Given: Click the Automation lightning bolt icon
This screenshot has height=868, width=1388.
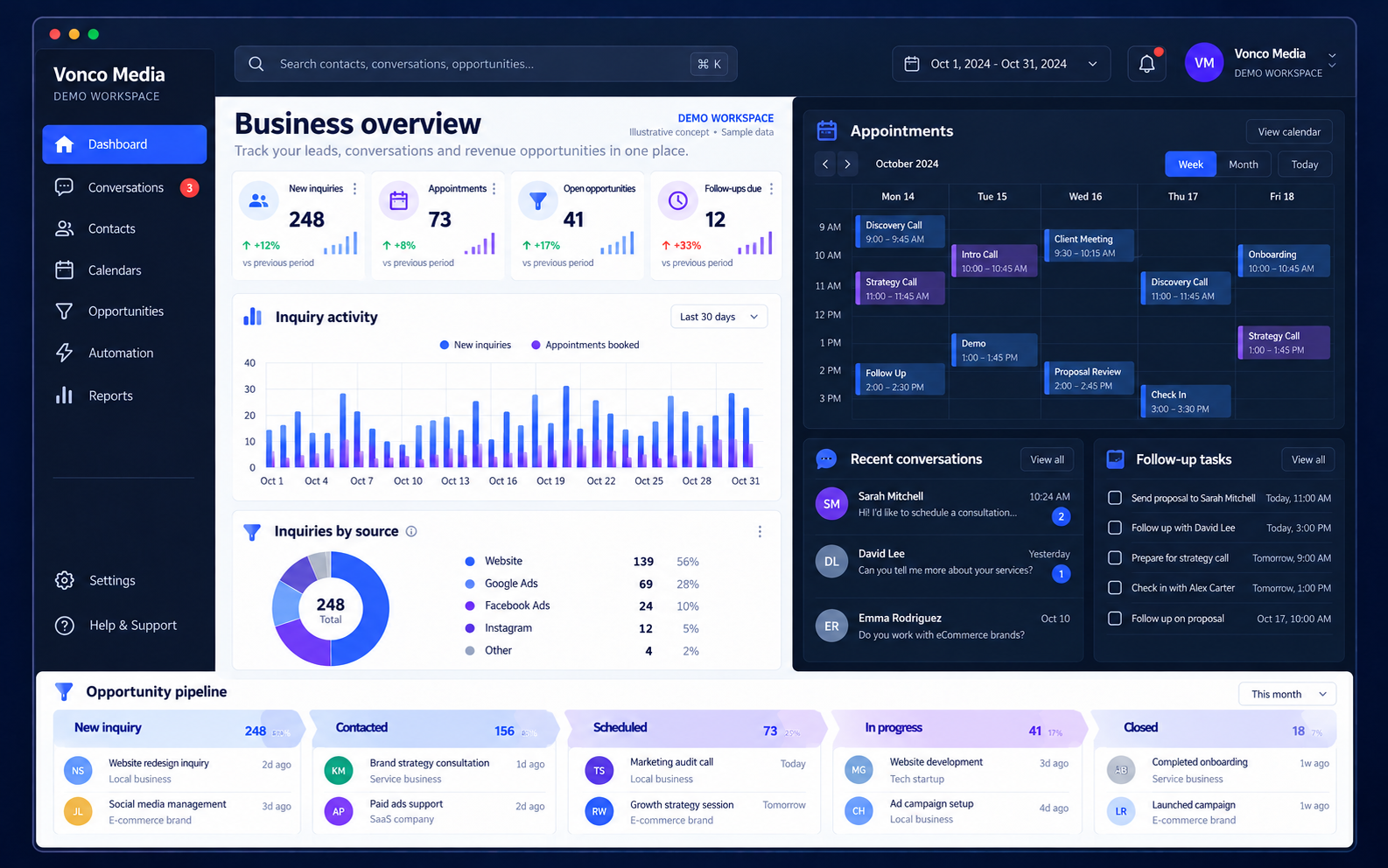Looking at the screenshot, I should click(64, 353).
